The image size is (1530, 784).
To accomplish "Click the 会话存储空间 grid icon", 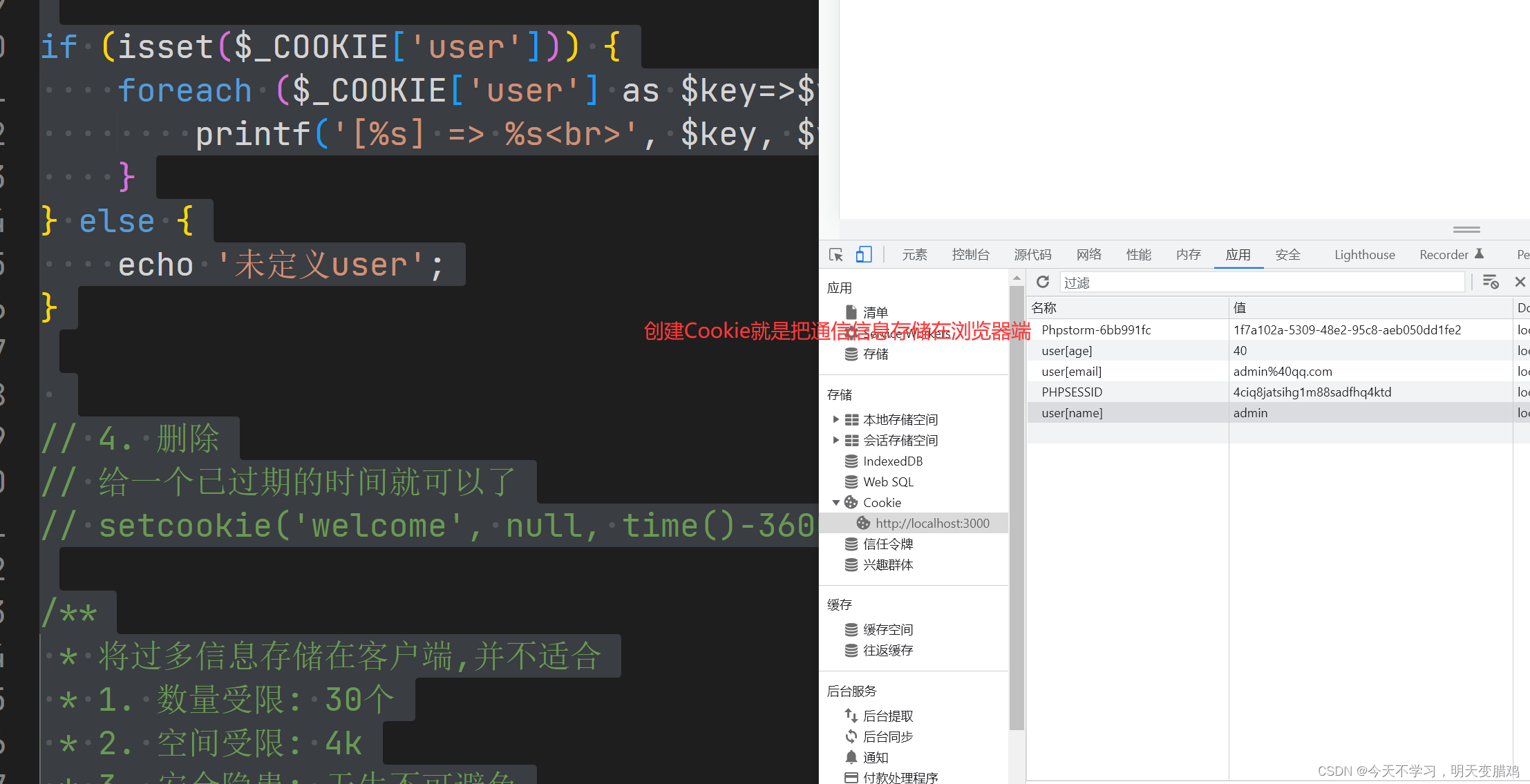I will [x=851, y=440].
